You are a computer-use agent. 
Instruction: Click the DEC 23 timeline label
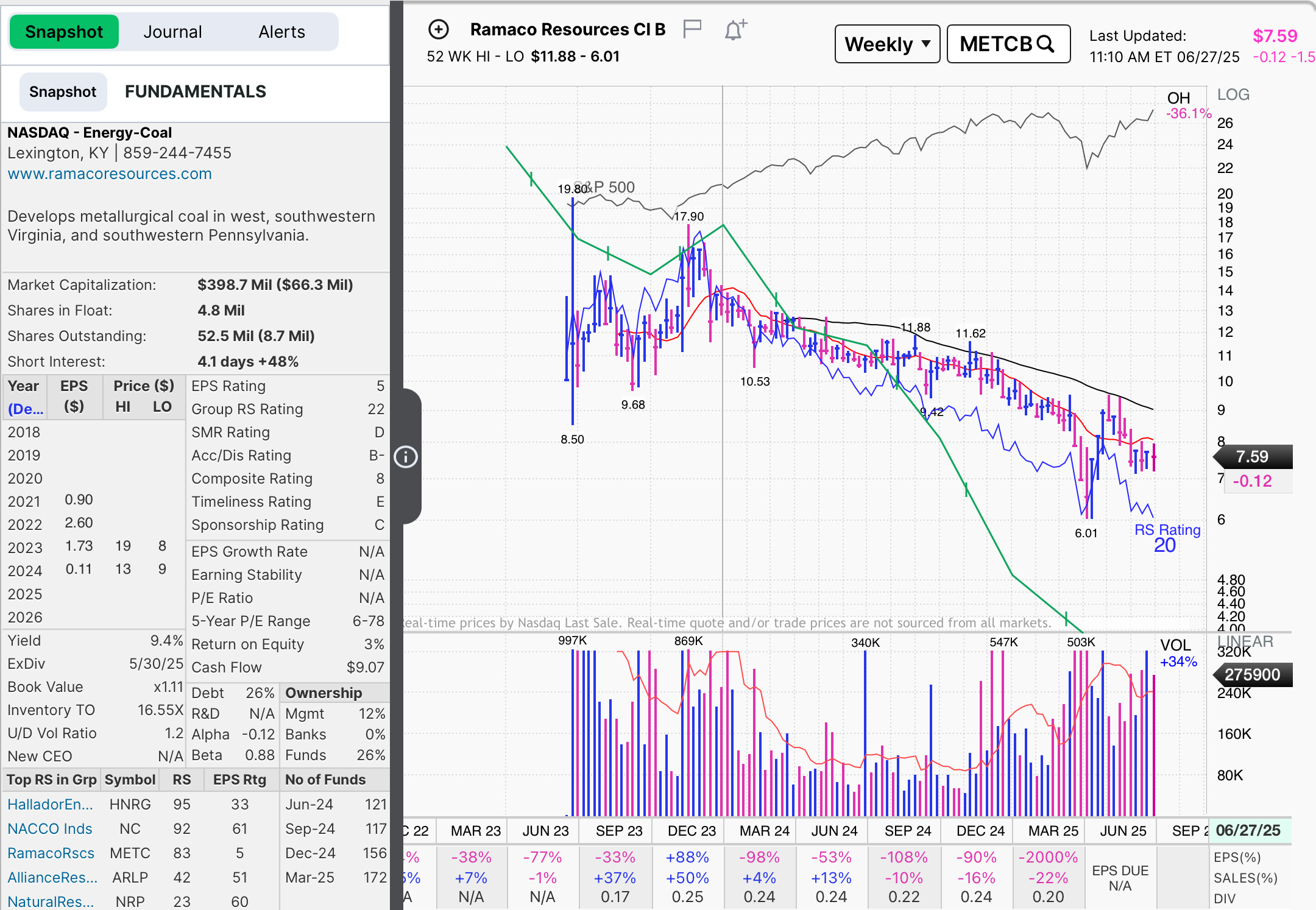tap(692, 831)
